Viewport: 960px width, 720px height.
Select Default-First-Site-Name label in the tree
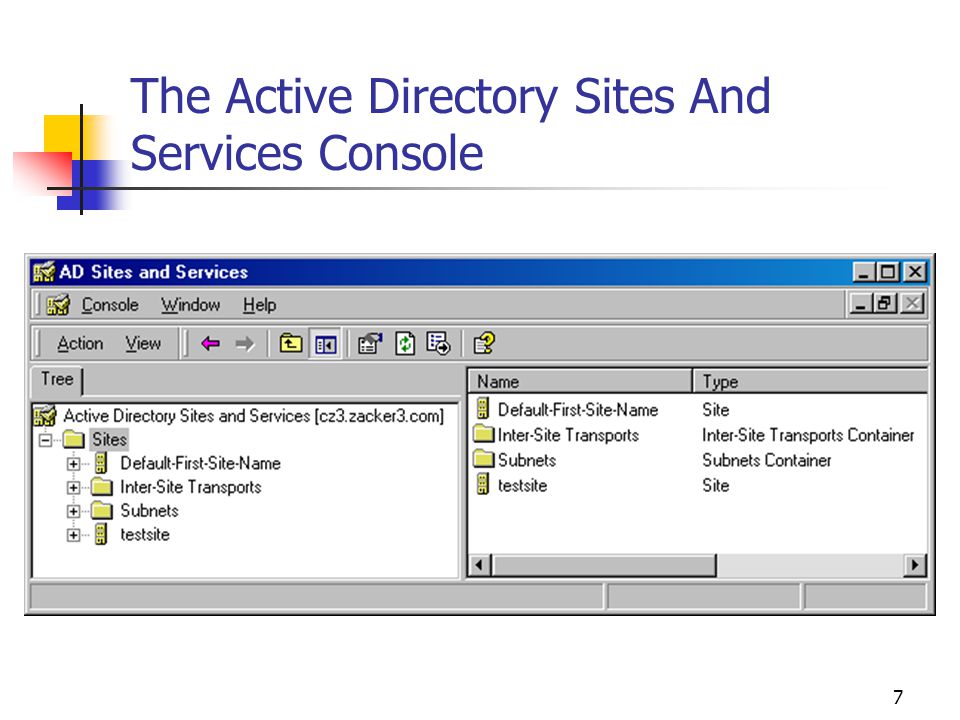[x=200, y=463]
